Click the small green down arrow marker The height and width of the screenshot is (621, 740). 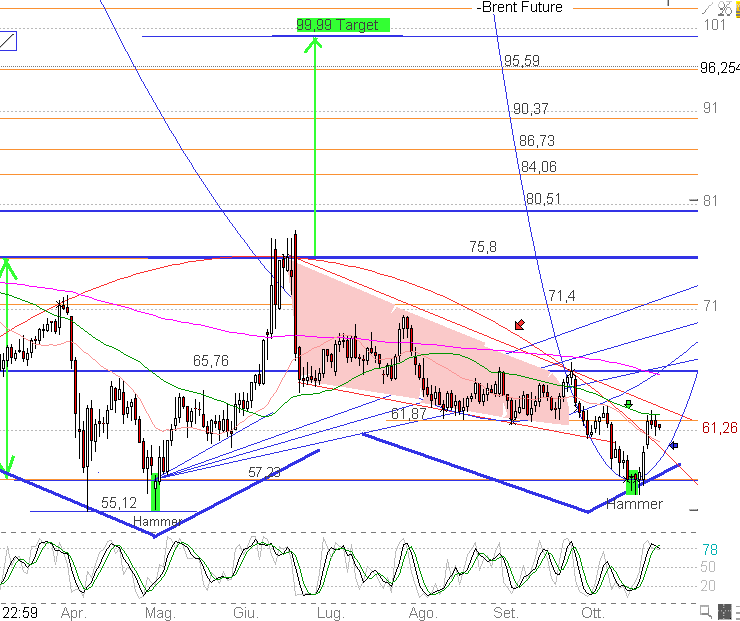click(x=628, y=403)
